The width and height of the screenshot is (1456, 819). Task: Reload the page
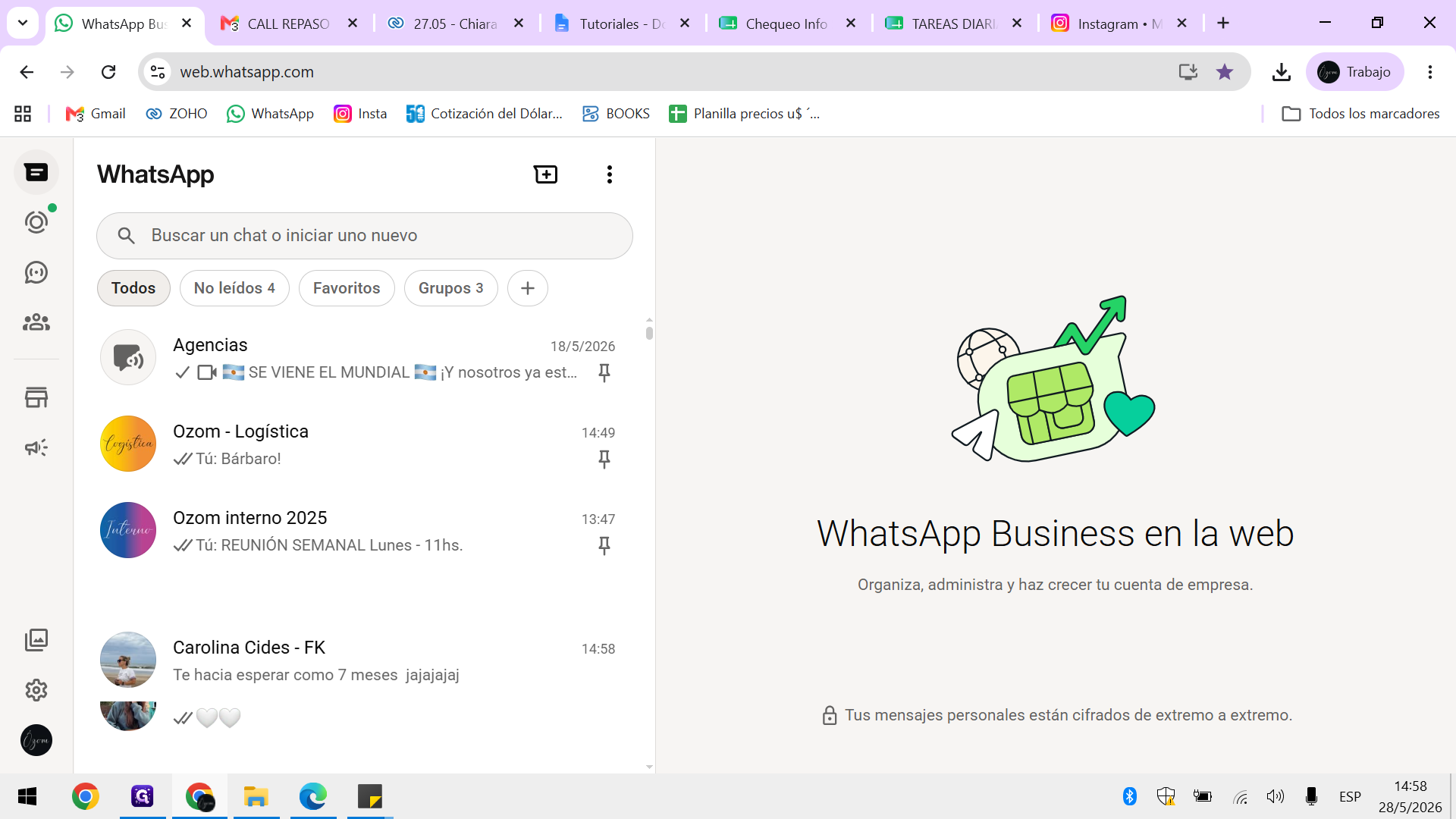tap(108, 72)
